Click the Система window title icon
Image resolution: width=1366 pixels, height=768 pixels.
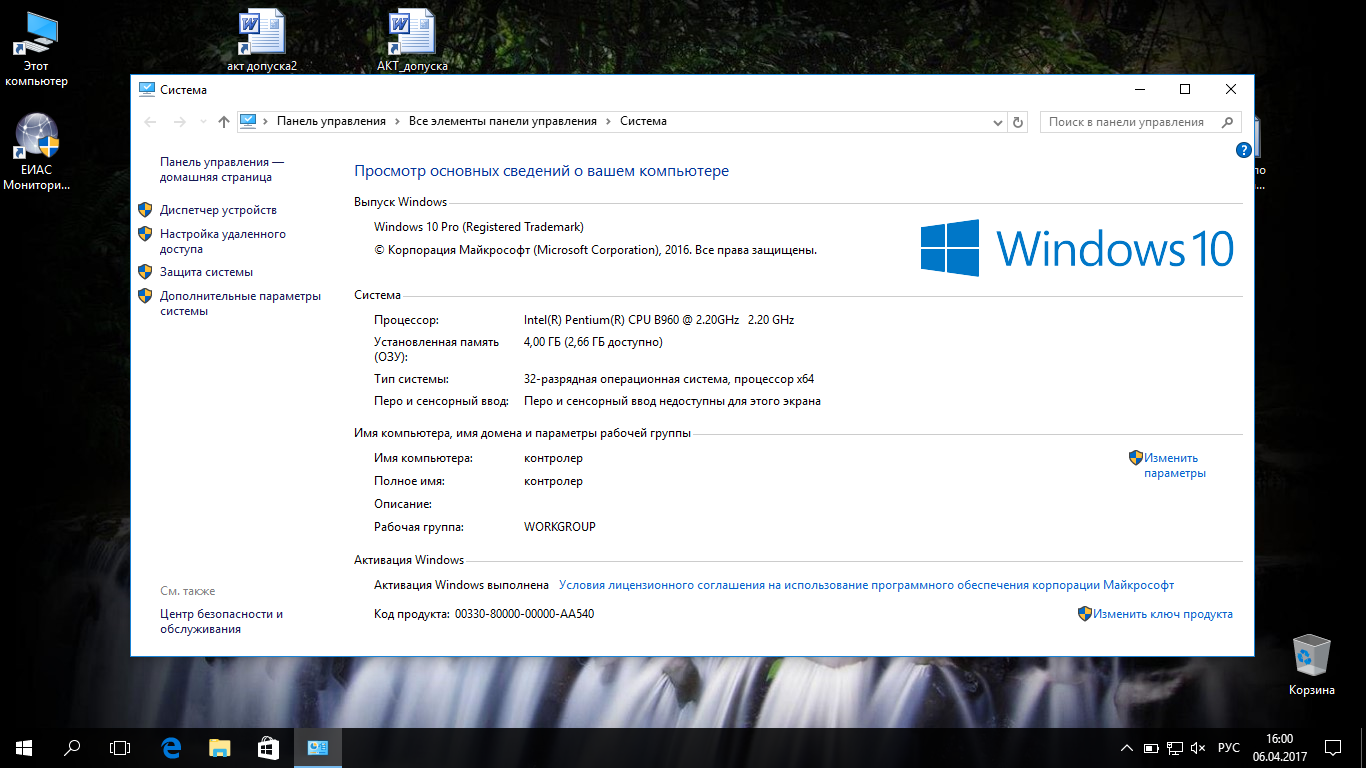tap(146, 89)
